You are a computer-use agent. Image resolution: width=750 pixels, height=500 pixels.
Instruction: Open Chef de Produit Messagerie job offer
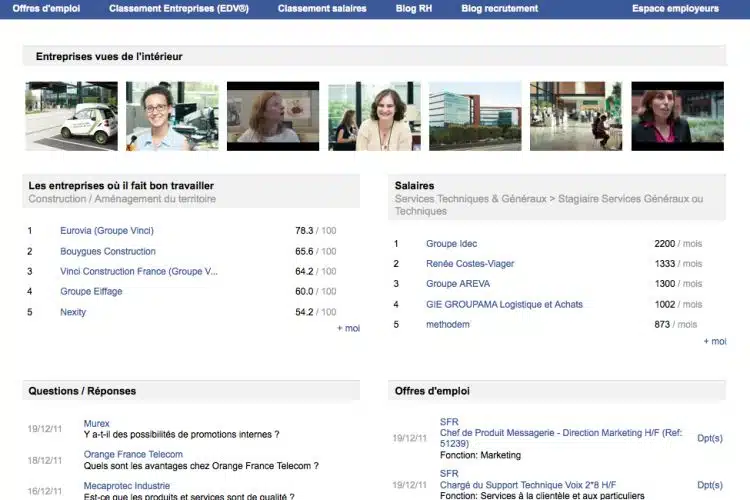[x=561, y=438]
